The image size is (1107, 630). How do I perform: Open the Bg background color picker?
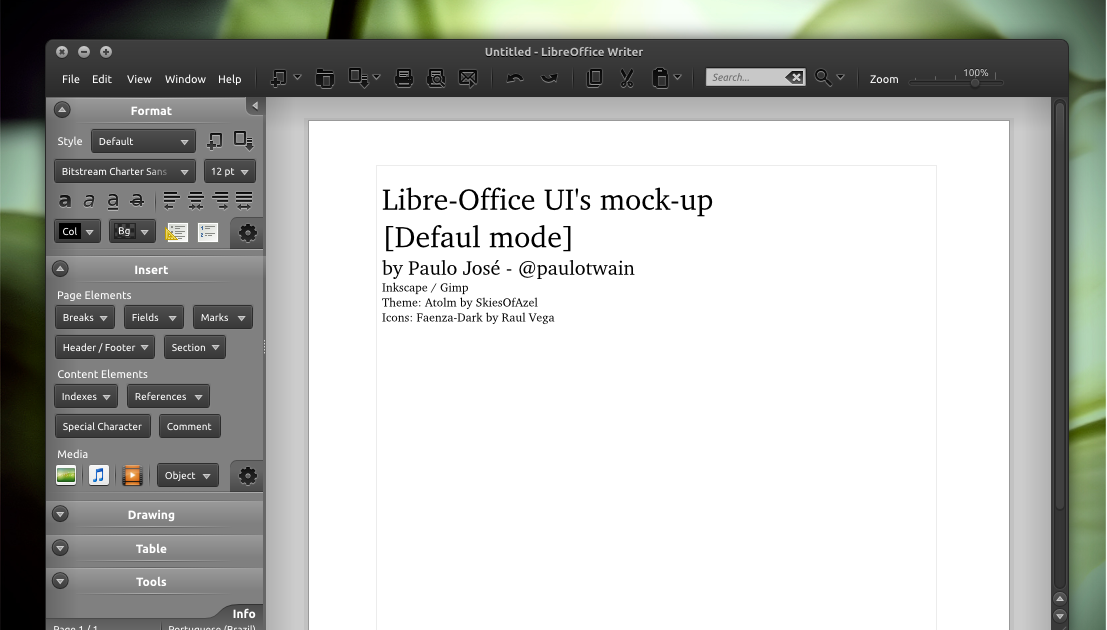132,232
